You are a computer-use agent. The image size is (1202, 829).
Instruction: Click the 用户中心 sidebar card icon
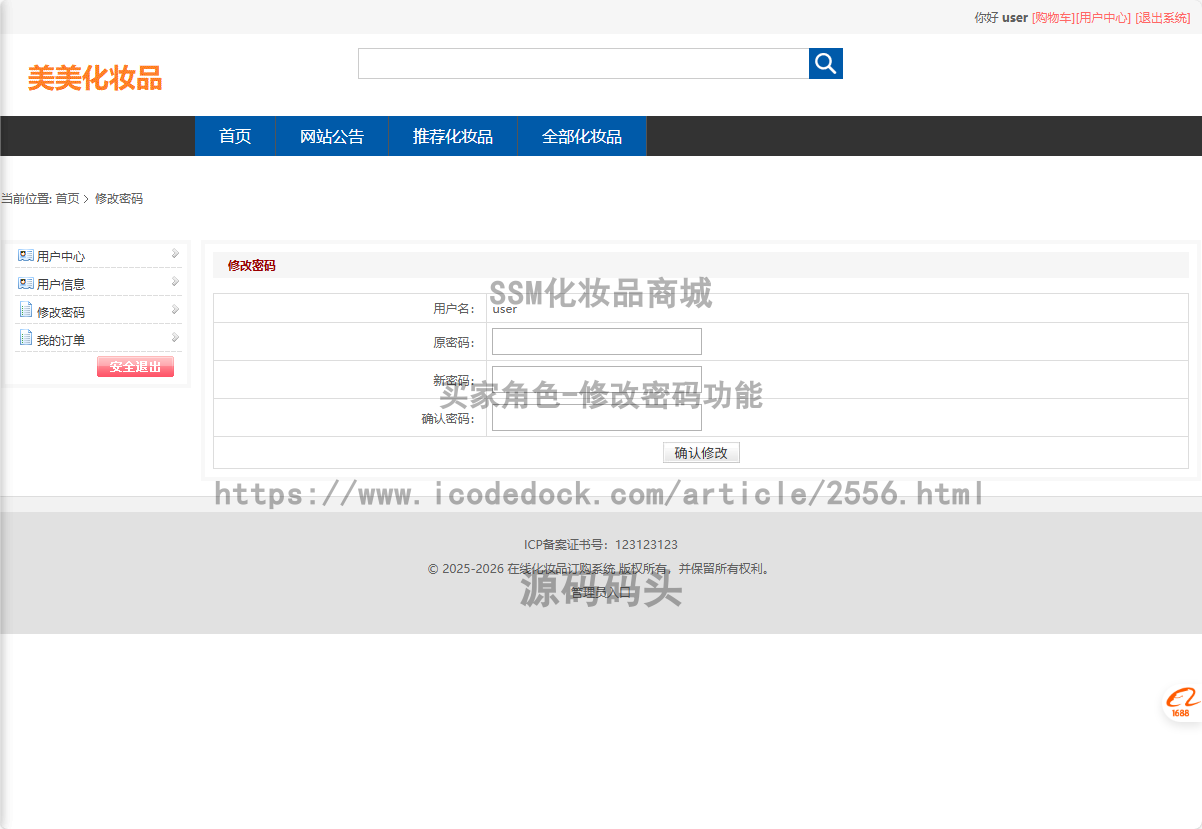26,256
